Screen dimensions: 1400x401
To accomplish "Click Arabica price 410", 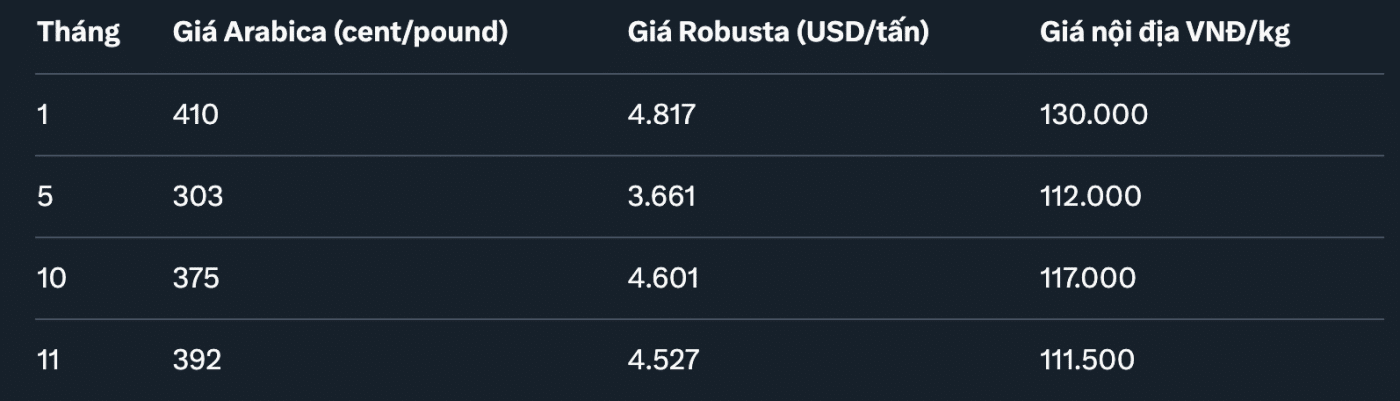I will pos(195,115).
